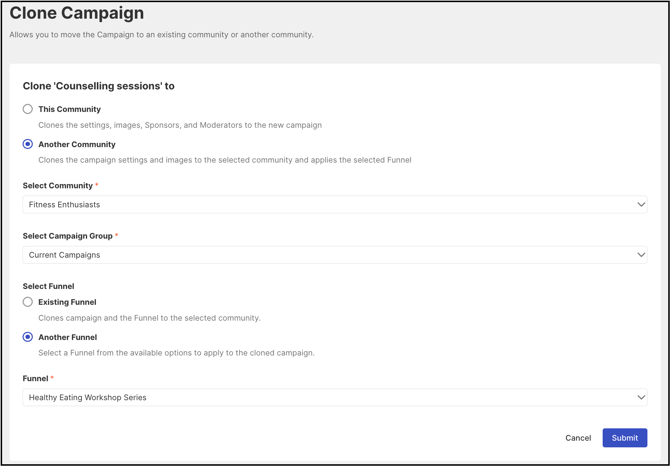
Task: Open the Campaign Group dropdown chevron
Action: pyautogui.click(x=641, y=255)
